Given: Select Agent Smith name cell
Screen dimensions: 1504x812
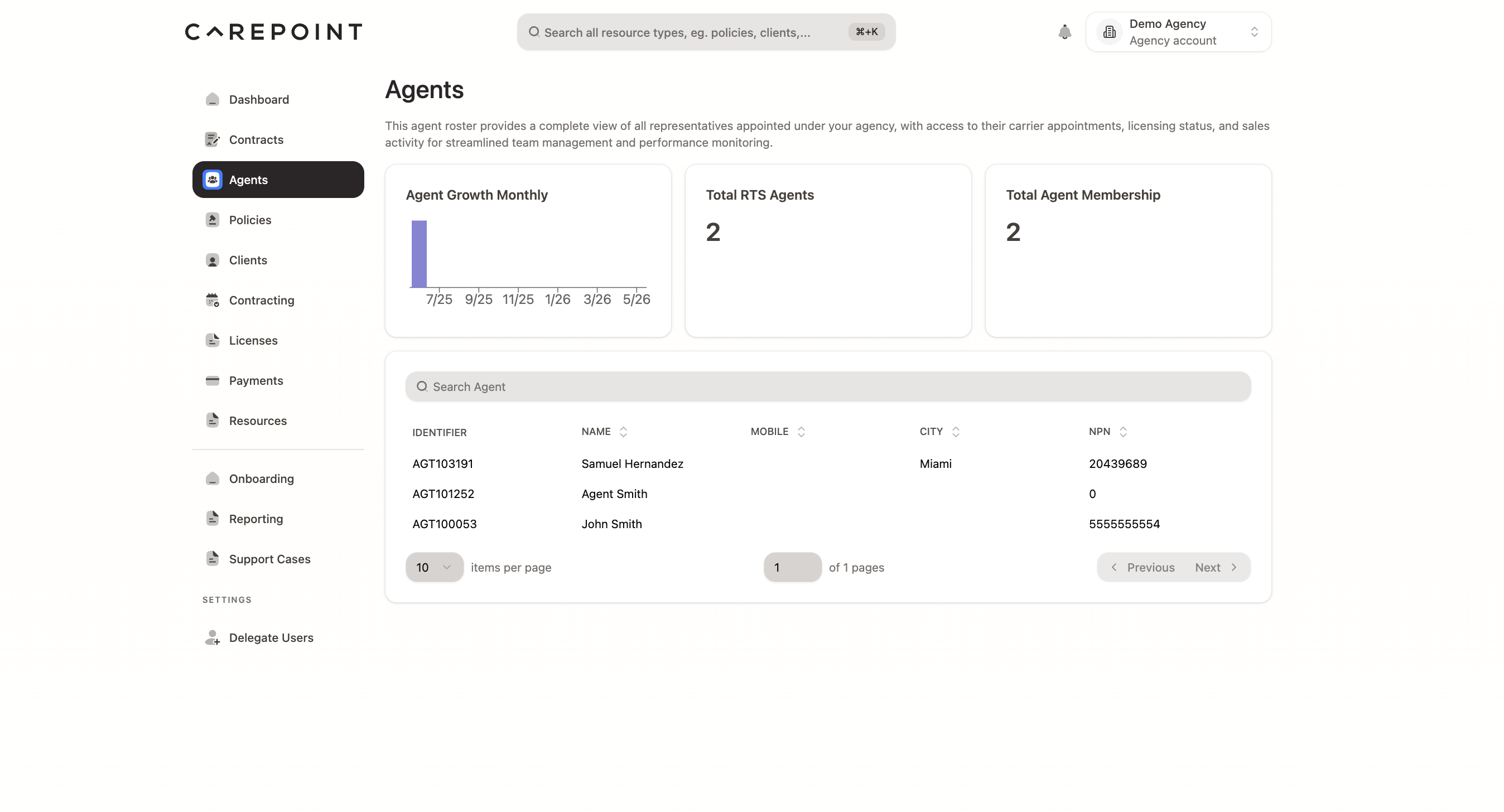Looking at the screenshot, I should tap(614, 495).
